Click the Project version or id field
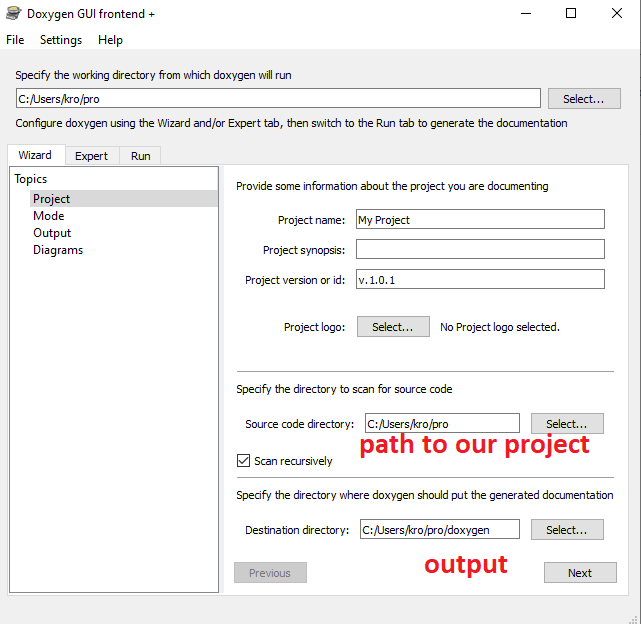The height and width of the screenshot is (624, 641). pos(480,279)
